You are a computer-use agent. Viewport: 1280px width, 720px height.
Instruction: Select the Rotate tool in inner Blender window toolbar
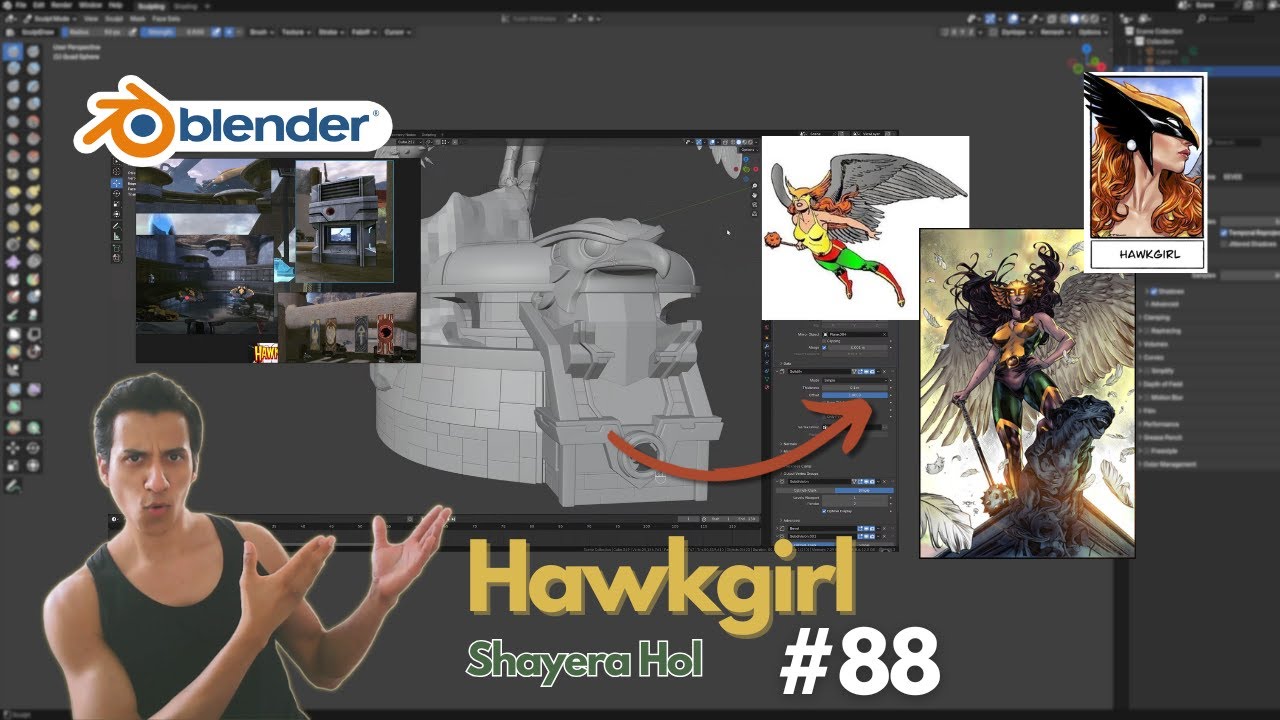pyautogui.click(x=117, y=194)
